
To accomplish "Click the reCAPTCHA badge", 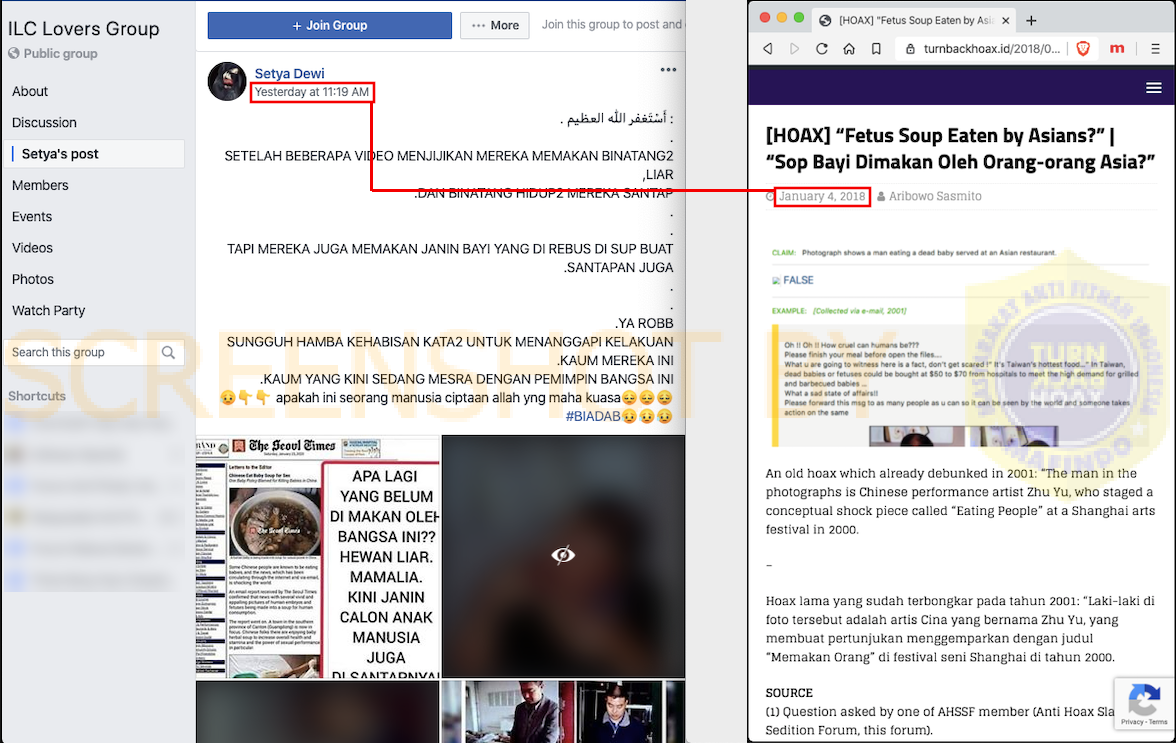I will tap(1144, 705).
